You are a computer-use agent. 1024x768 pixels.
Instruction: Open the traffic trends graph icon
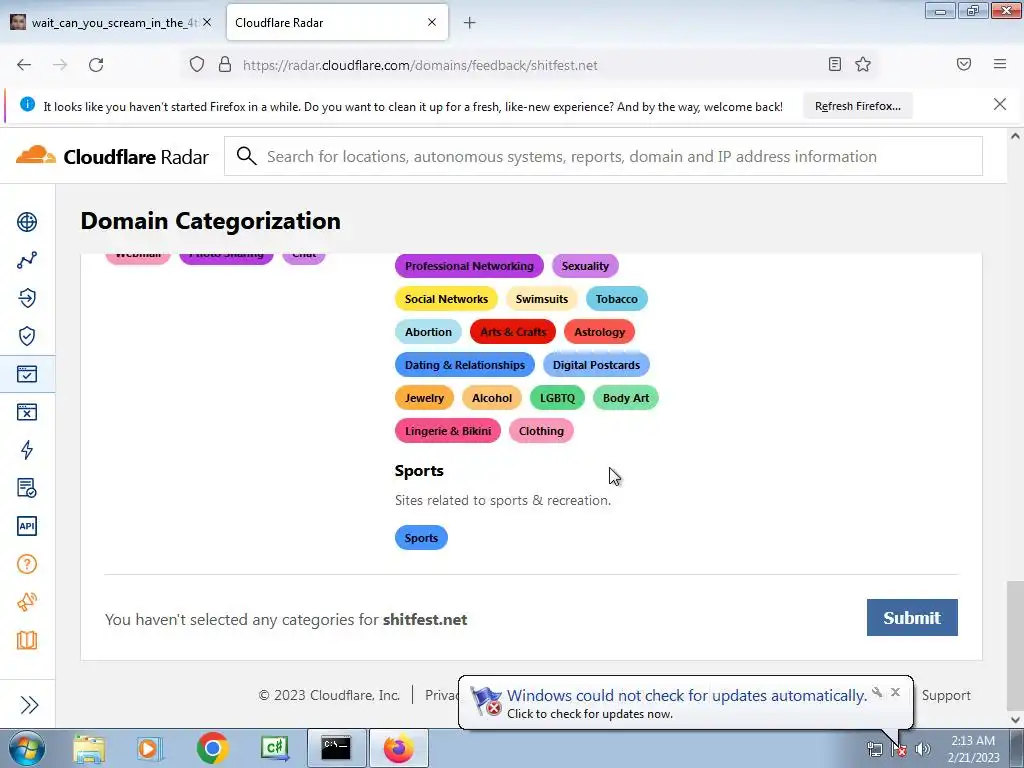(27, 260)
